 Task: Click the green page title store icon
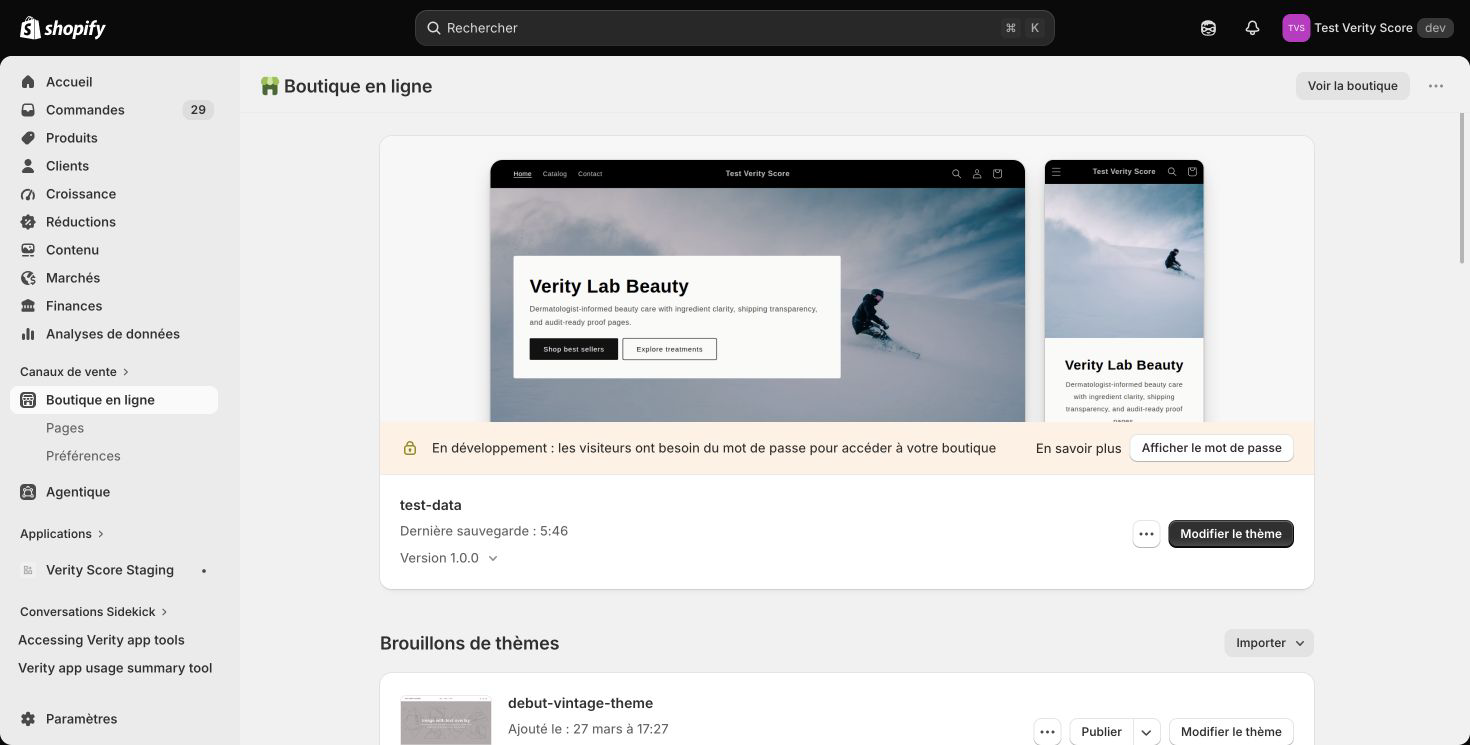click(269, 86)
